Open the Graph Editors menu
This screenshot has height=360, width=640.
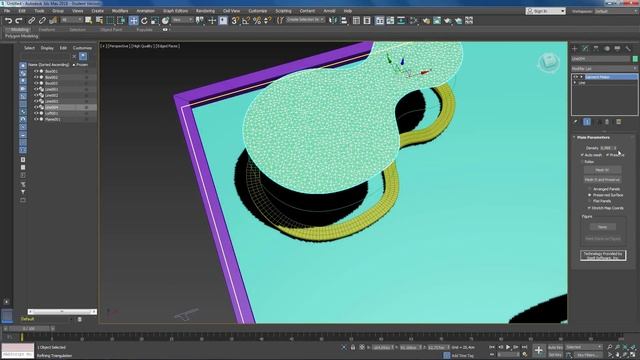tap(176, 11)
